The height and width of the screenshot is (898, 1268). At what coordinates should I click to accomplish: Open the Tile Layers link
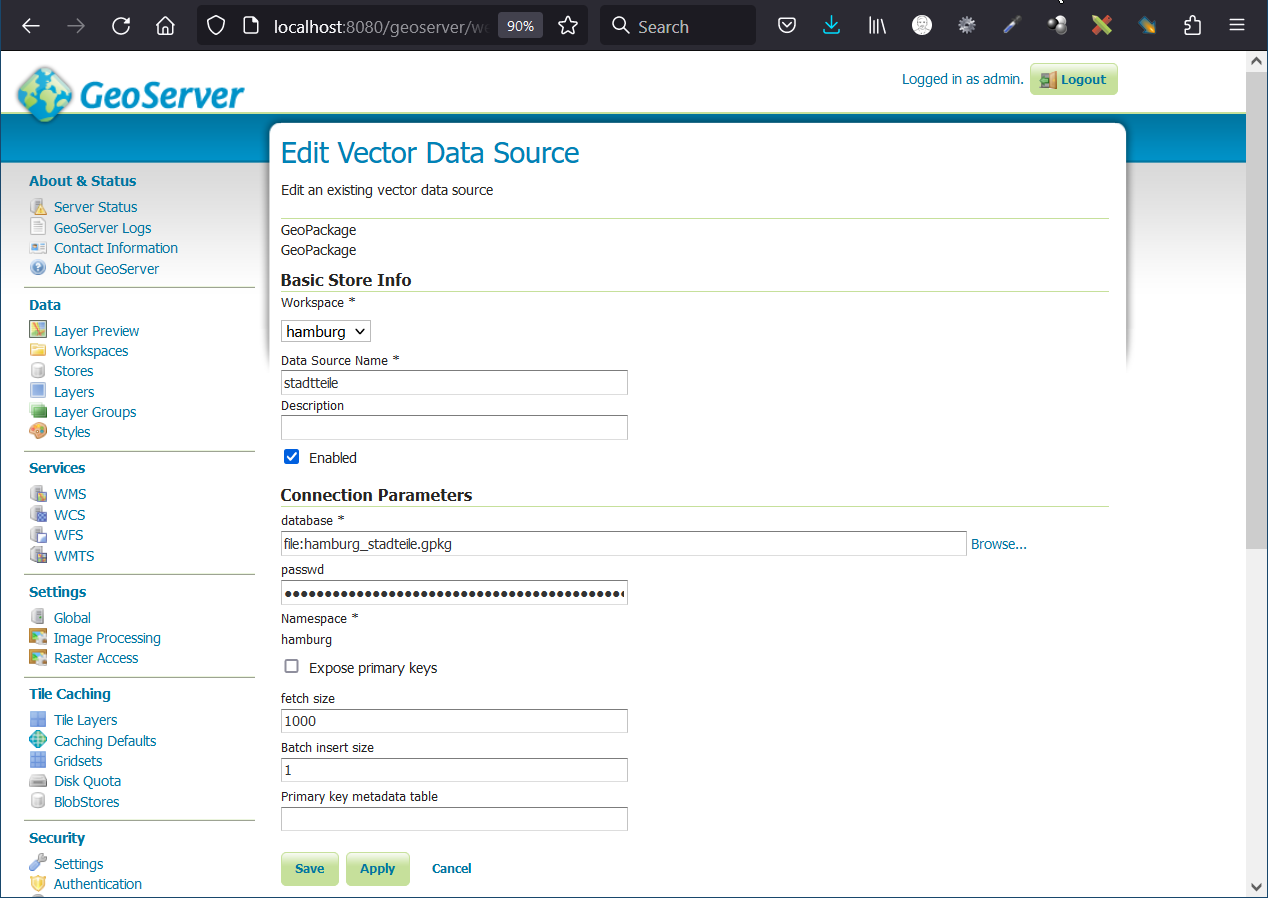click(x=86, y=720)
